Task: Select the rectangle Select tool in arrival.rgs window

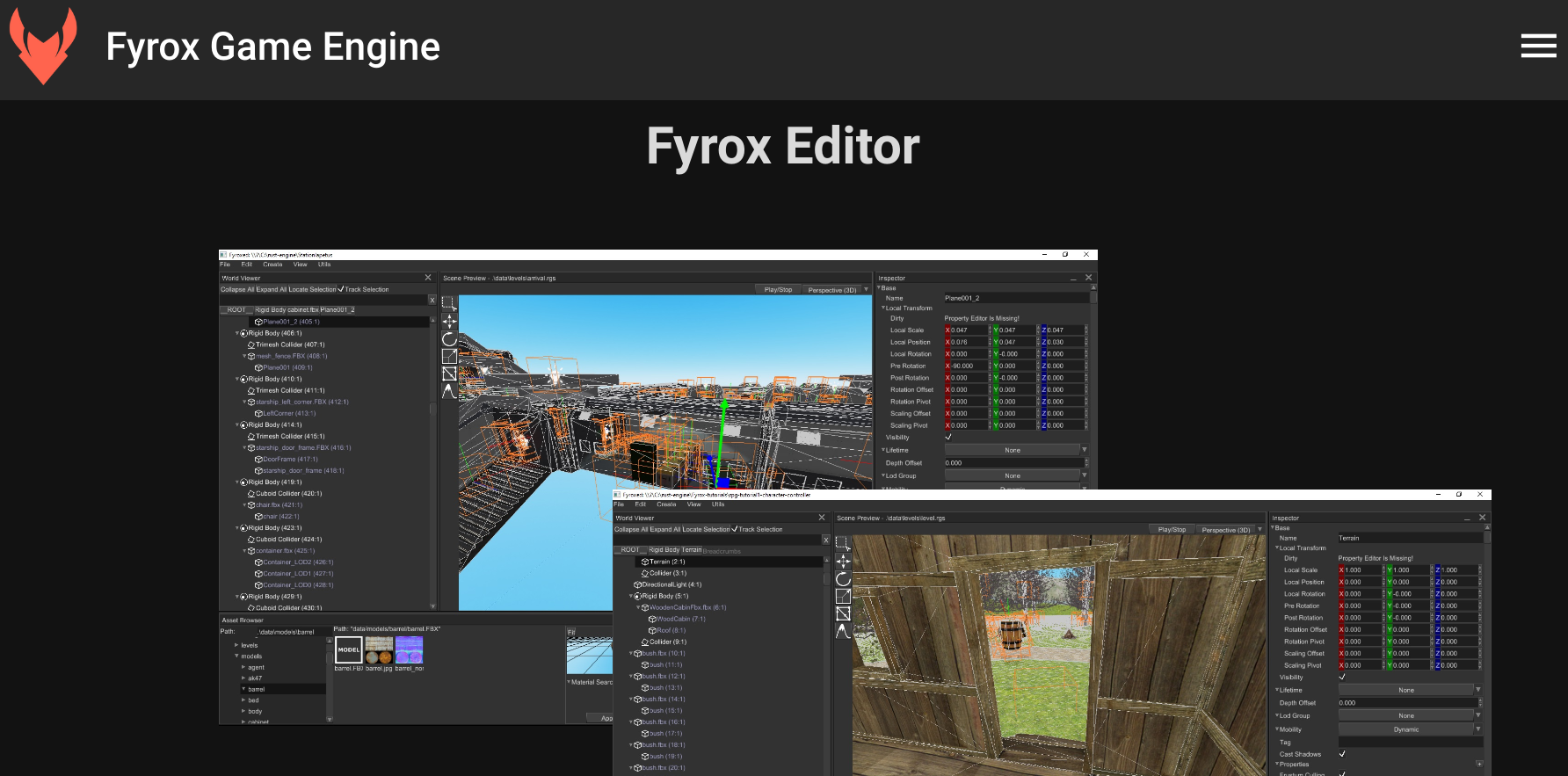Action: (449, 304)
